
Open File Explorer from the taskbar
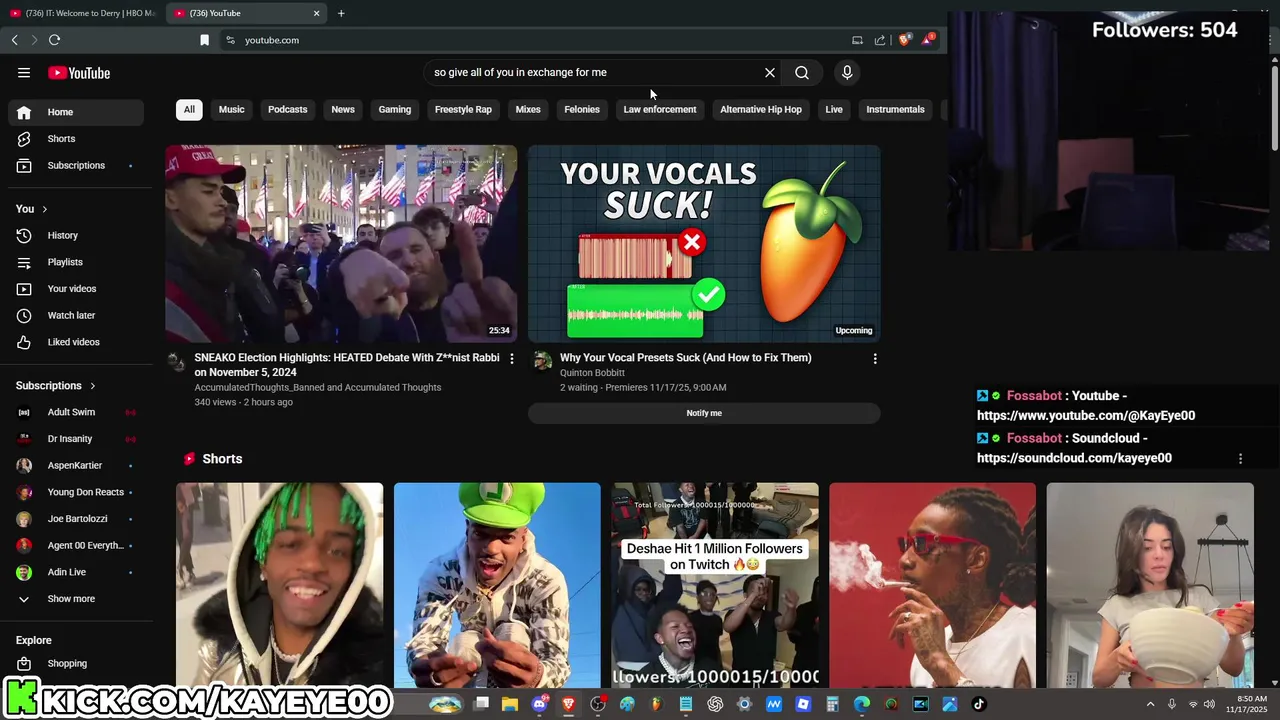pos(510,704)
